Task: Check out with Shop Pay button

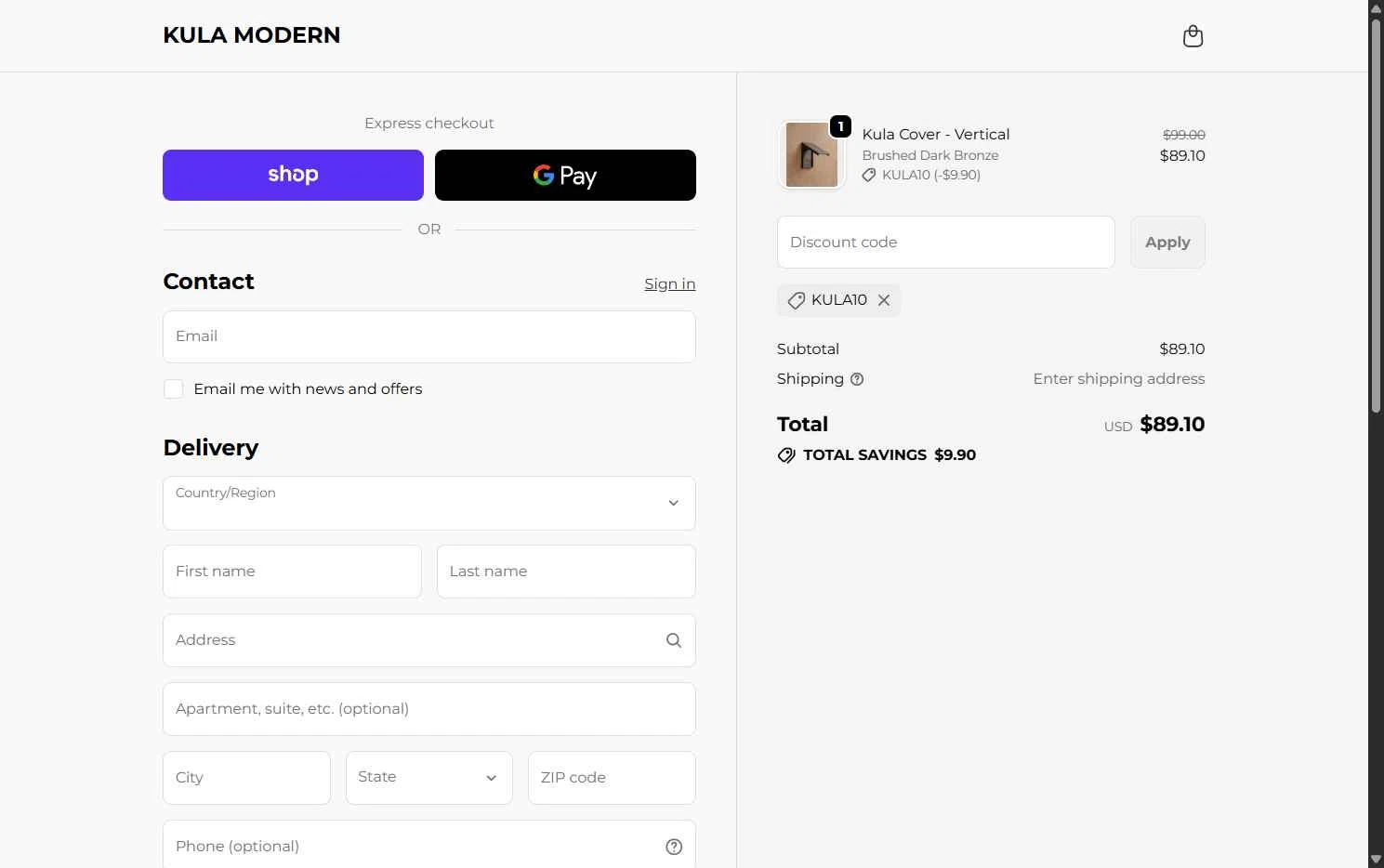Action: click(293, 175)
